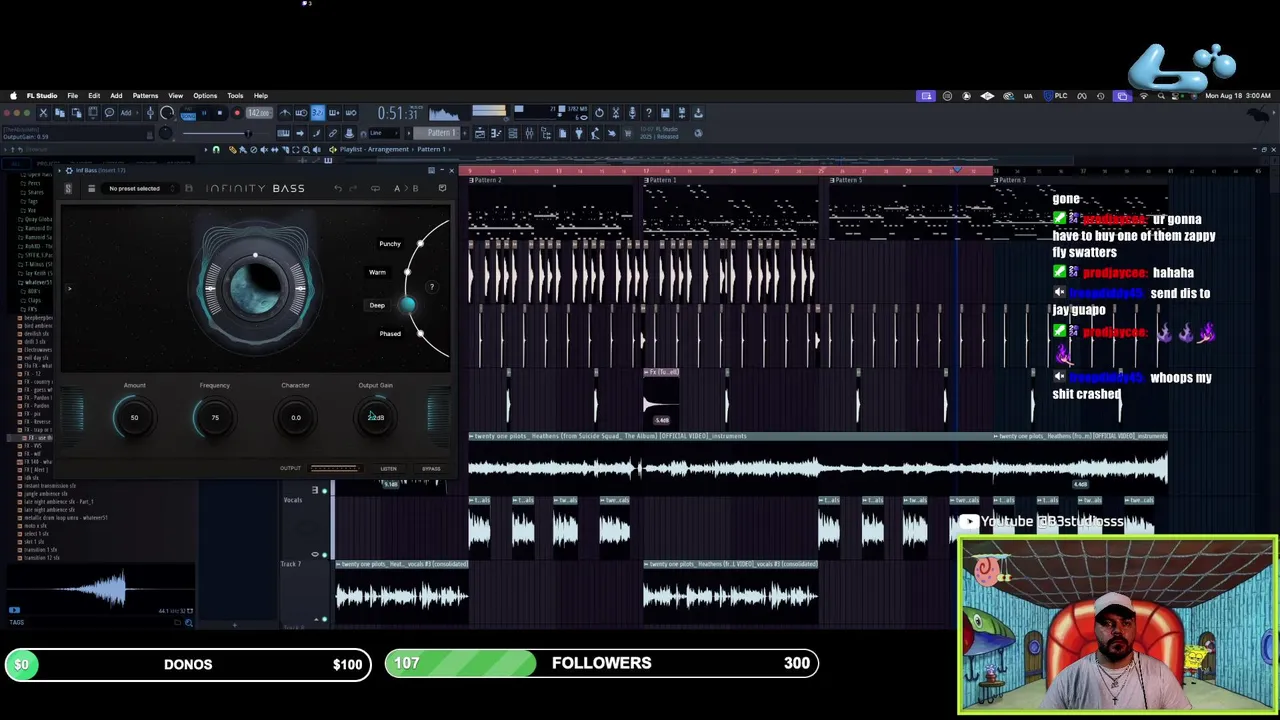Open the Patterns menu
This screenshot has height=720, width=1280.
[145, 96]
